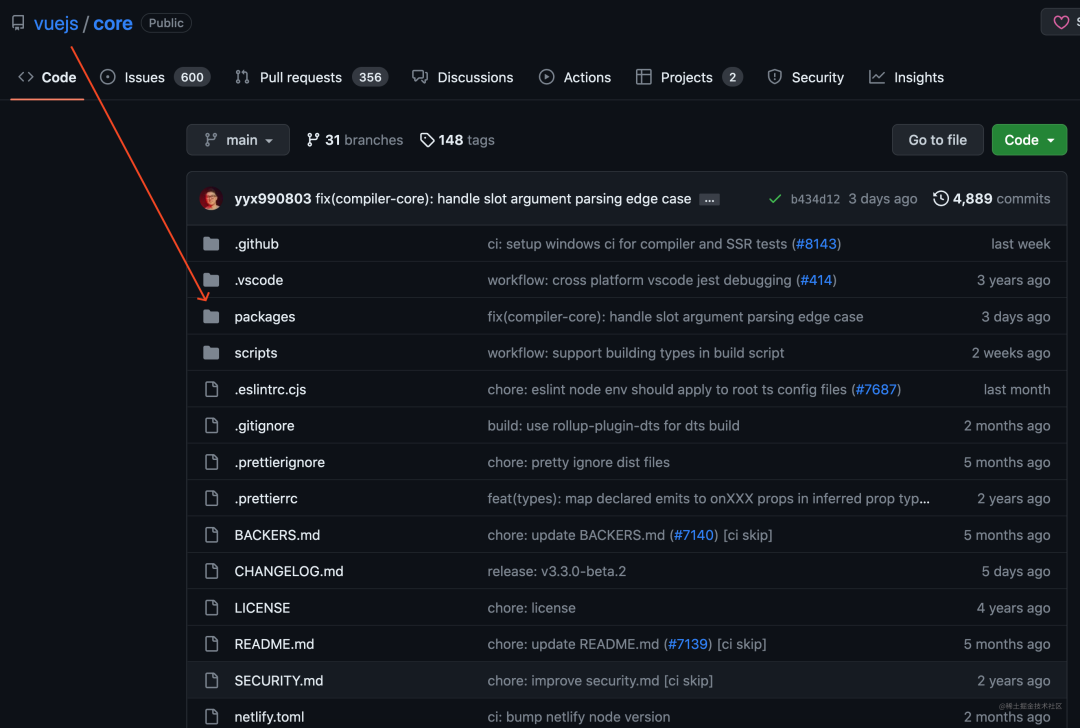Open the Projects board icon
1080x728 pixels.
point(643,77)
